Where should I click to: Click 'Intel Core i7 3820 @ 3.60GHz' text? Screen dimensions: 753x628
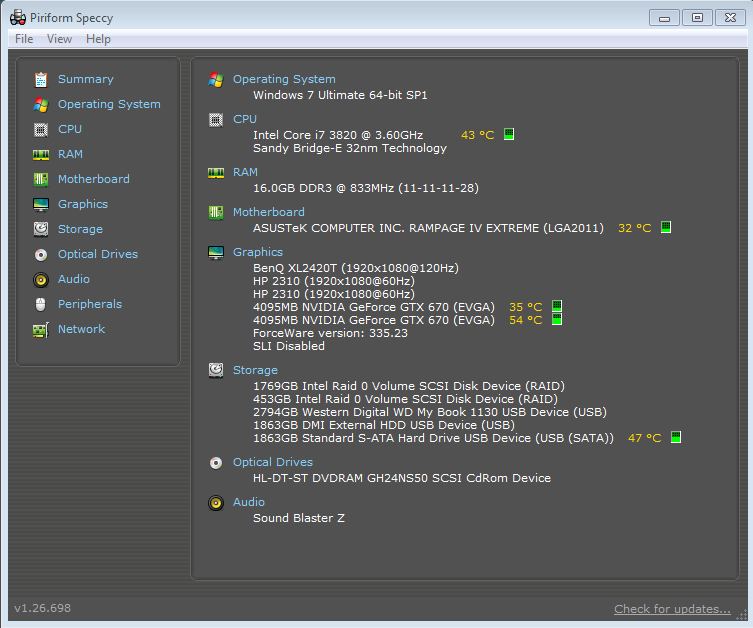coord(338,135)
